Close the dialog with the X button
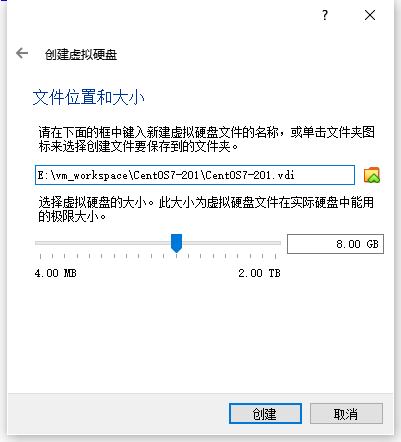Screen dimensions: 401x442 tap(370, 15)
